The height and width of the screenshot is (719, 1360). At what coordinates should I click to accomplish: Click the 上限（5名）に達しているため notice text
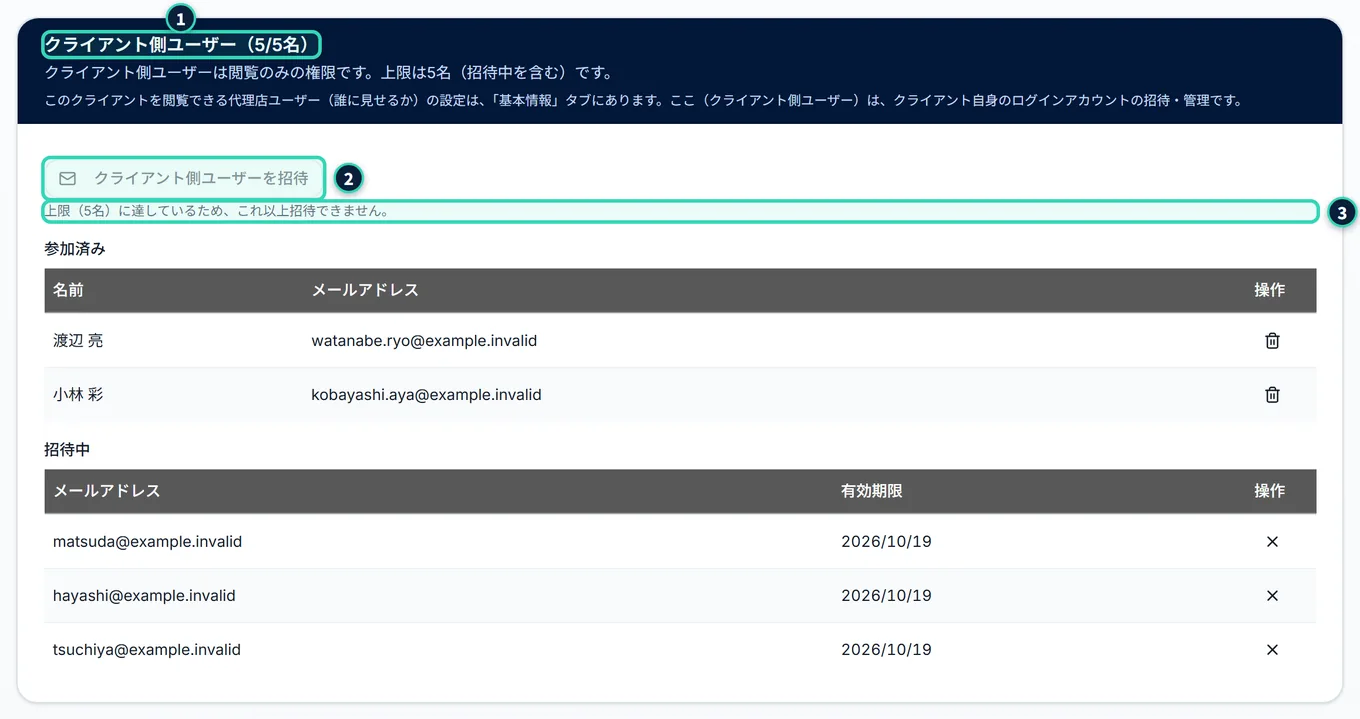217,211
